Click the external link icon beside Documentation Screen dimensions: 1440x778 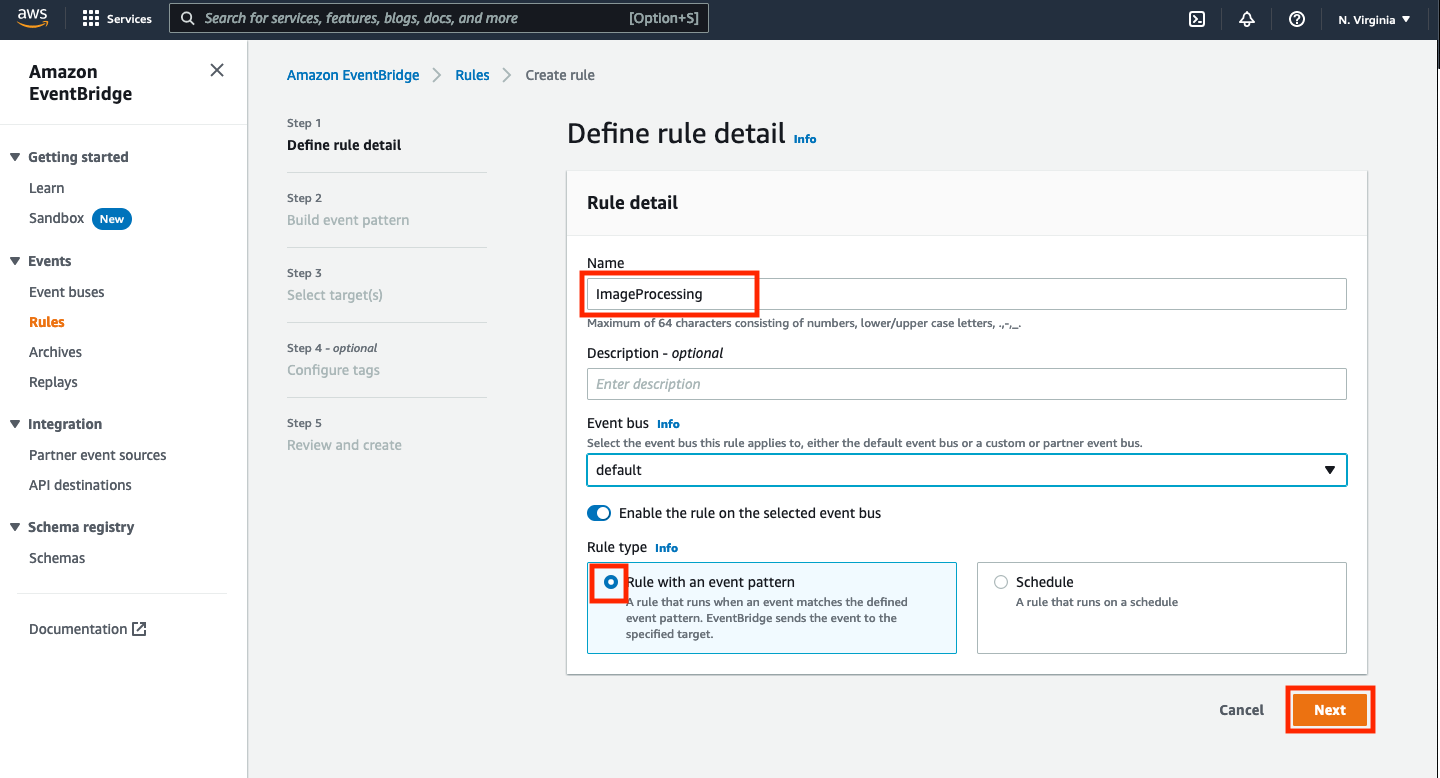[139, 629]
